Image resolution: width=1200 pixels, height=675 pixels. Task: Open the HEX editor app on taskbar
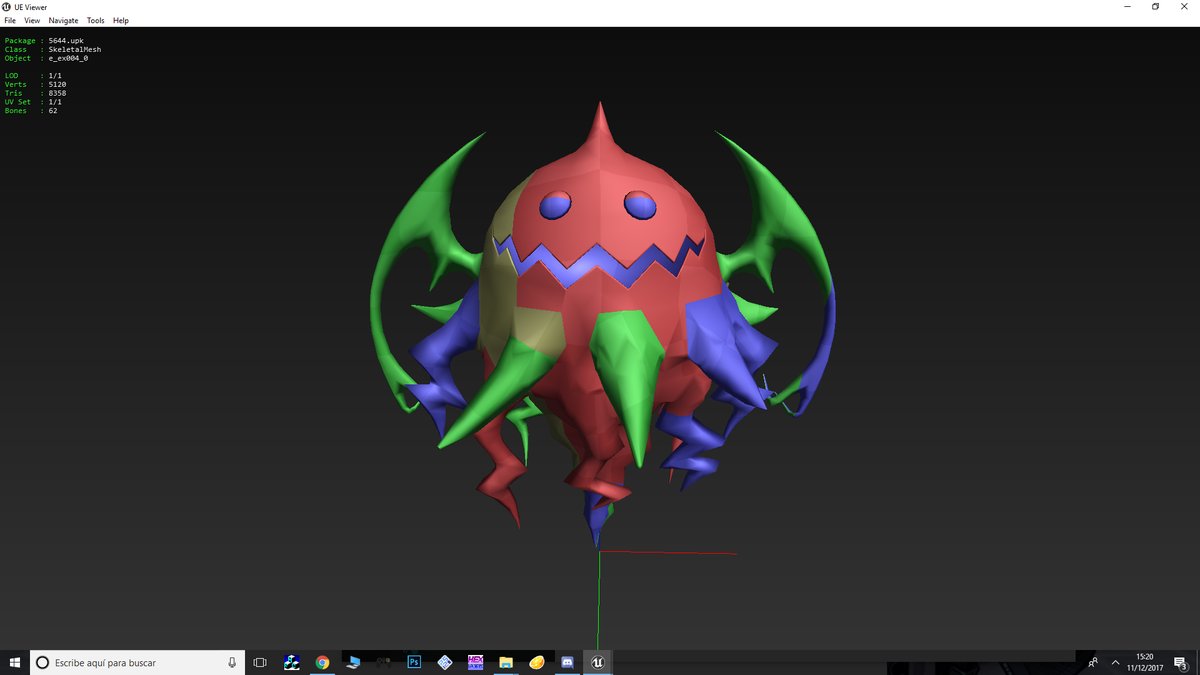476,662
